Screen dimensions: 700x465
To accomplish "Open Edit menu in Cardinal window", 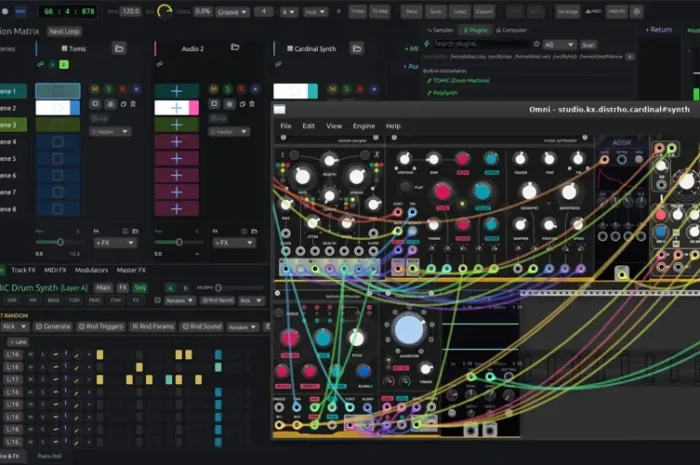I will pos(308,126).
